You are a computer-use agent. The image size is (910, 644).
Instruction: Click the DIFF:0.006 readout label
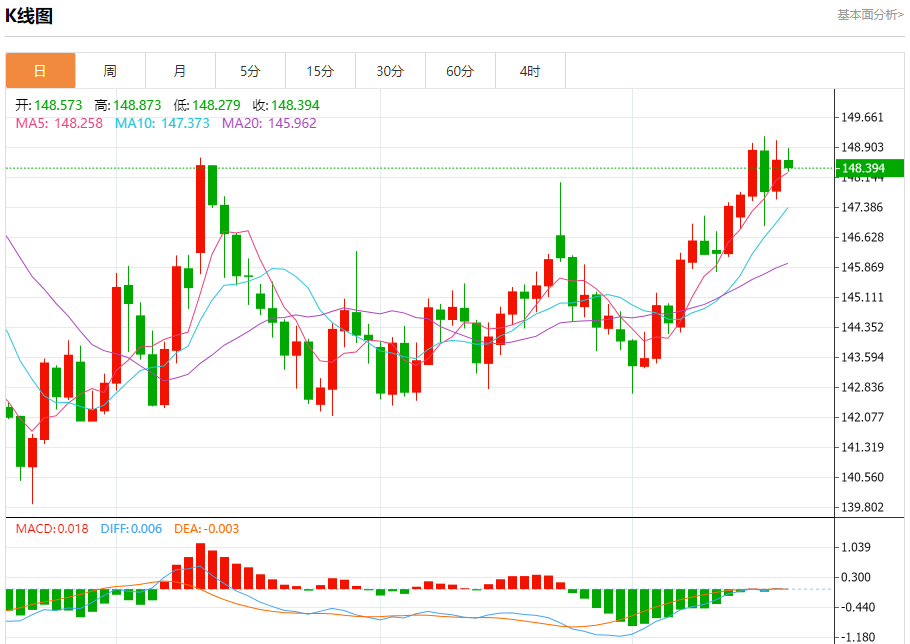point(131,529)
